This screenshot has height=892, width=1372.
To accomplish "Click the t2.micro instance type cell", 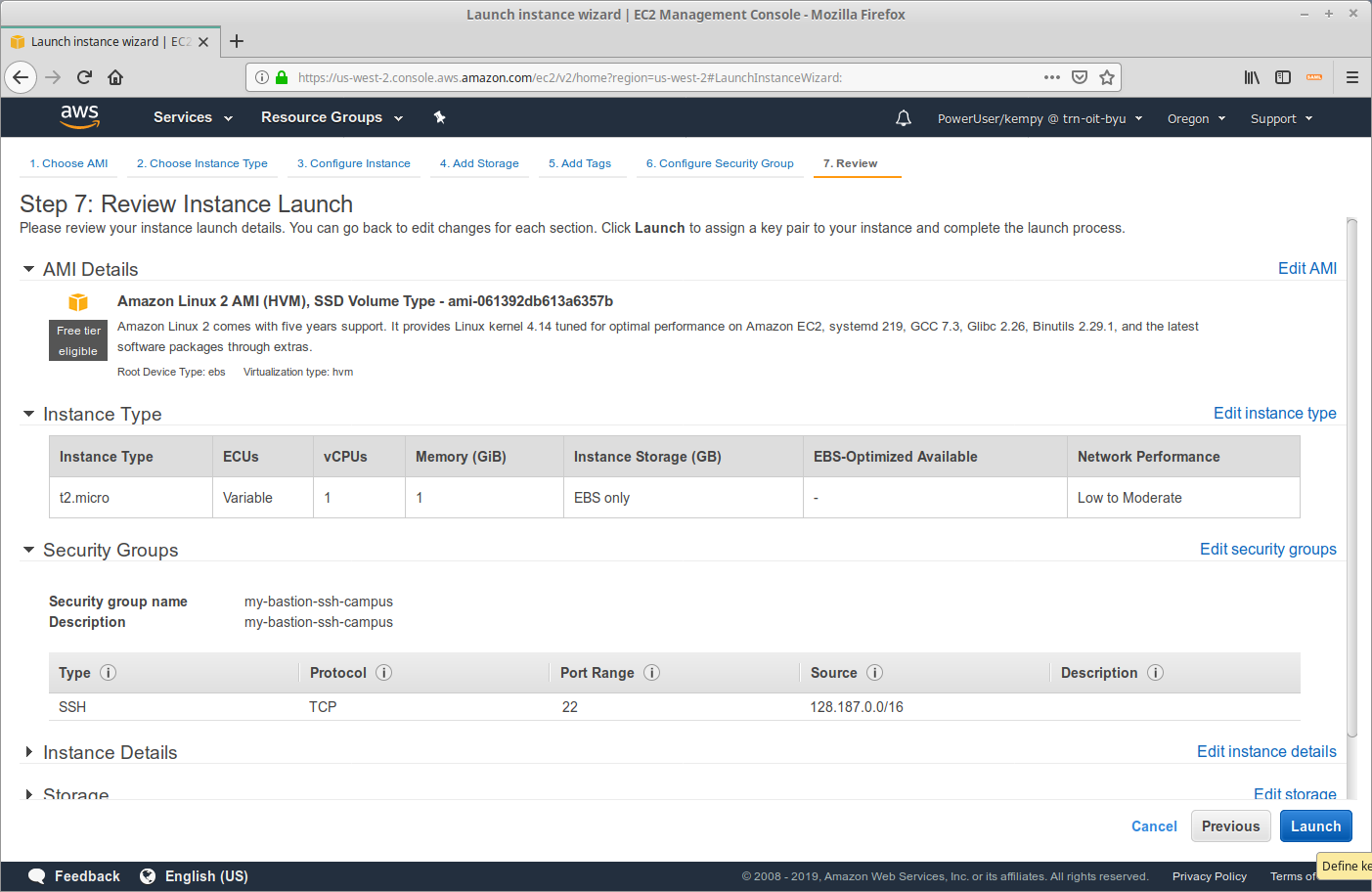I will (x=131, y=498).
